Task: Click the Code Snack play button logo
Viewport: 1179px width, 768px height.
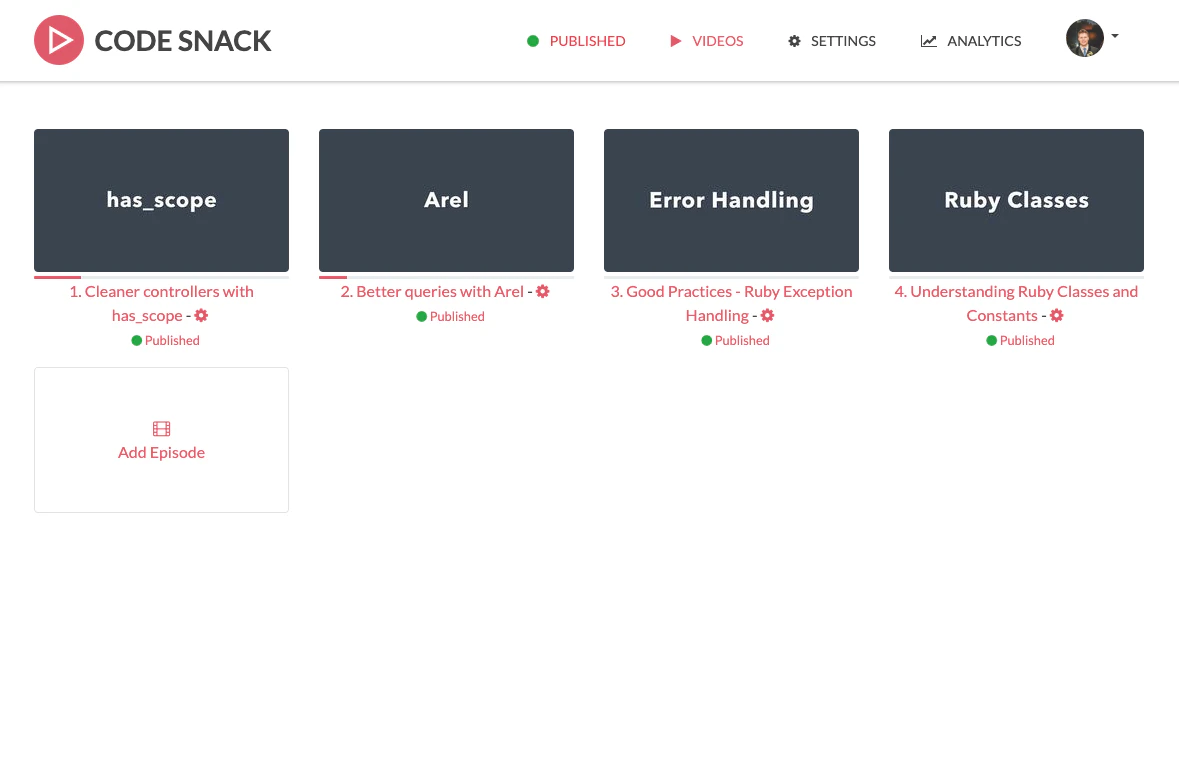Action: (58, 40)
